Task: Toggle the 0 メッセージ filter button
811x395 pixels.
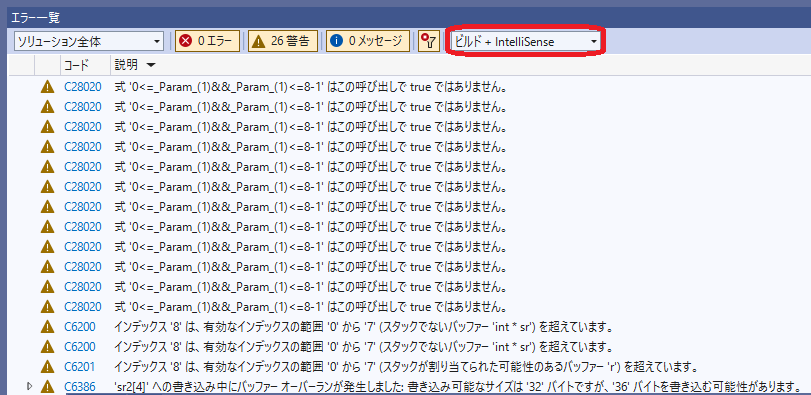Action: (368, 41)
